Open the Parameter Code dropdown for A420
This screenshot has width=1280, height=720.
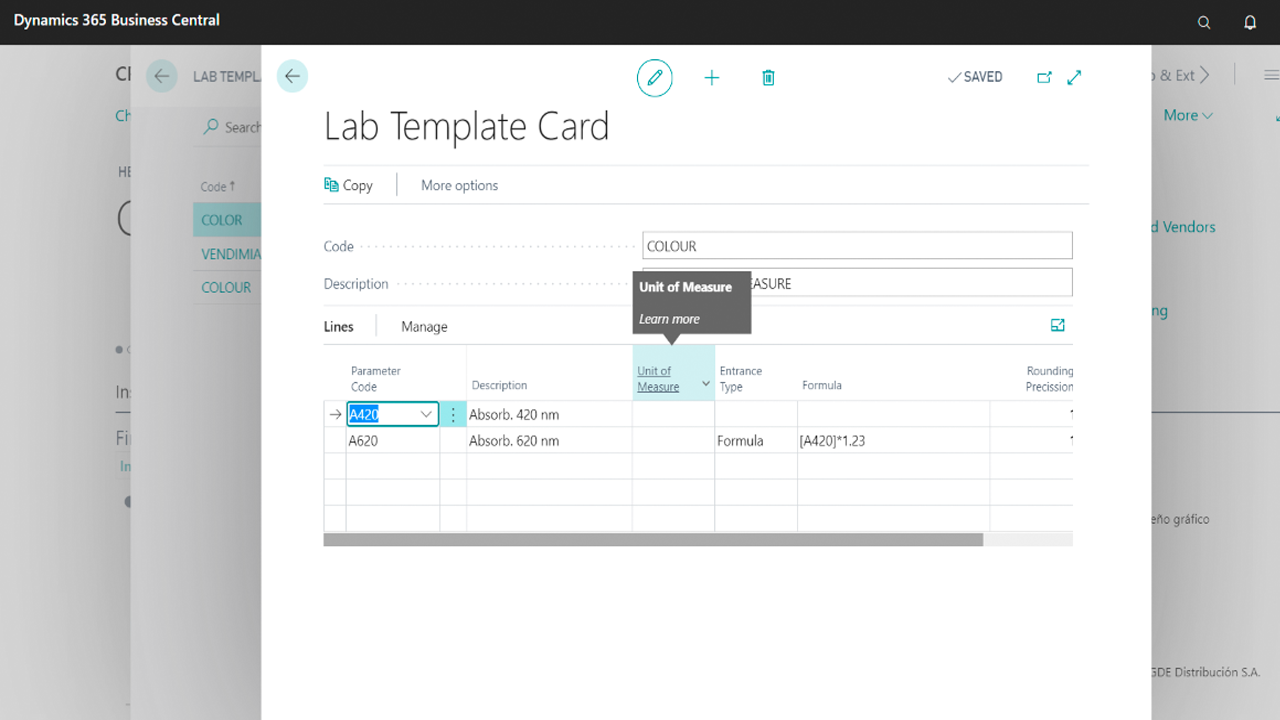tap(426, 414)
